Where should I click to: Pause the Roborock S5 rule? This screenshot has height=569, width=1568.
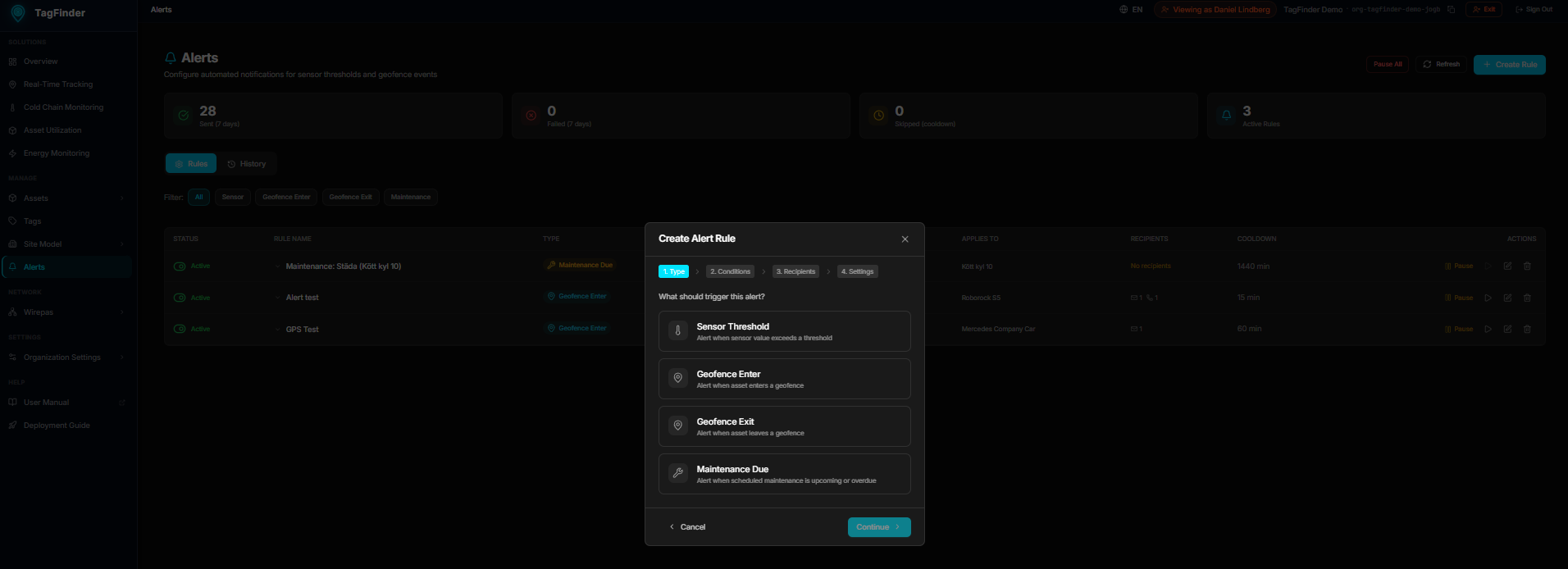click(1459, 298)
